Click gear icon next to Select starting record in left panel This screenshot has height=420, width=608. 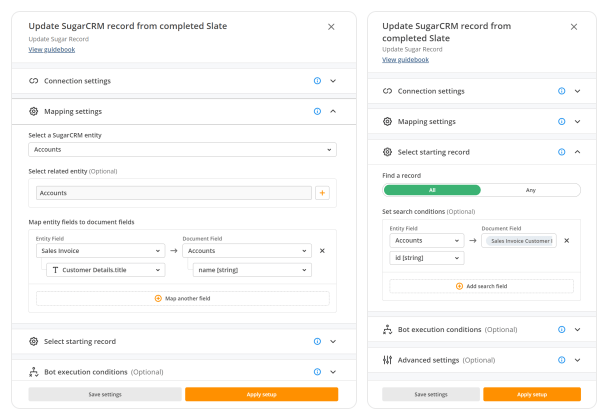pos(34,341)
